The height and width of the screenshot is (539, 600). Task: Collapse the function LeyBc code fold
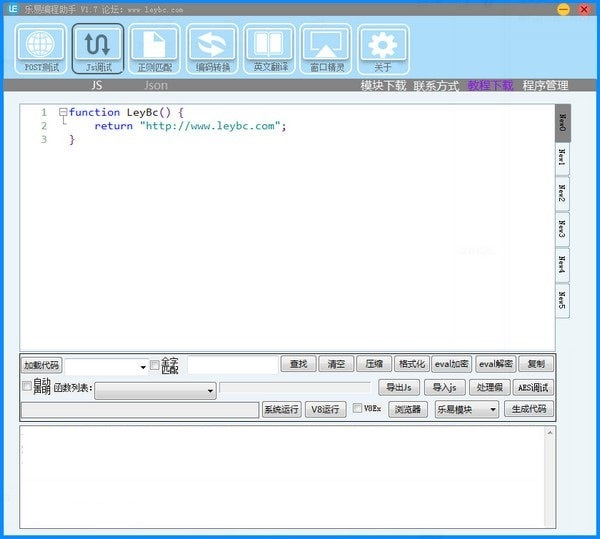[63, 112]
